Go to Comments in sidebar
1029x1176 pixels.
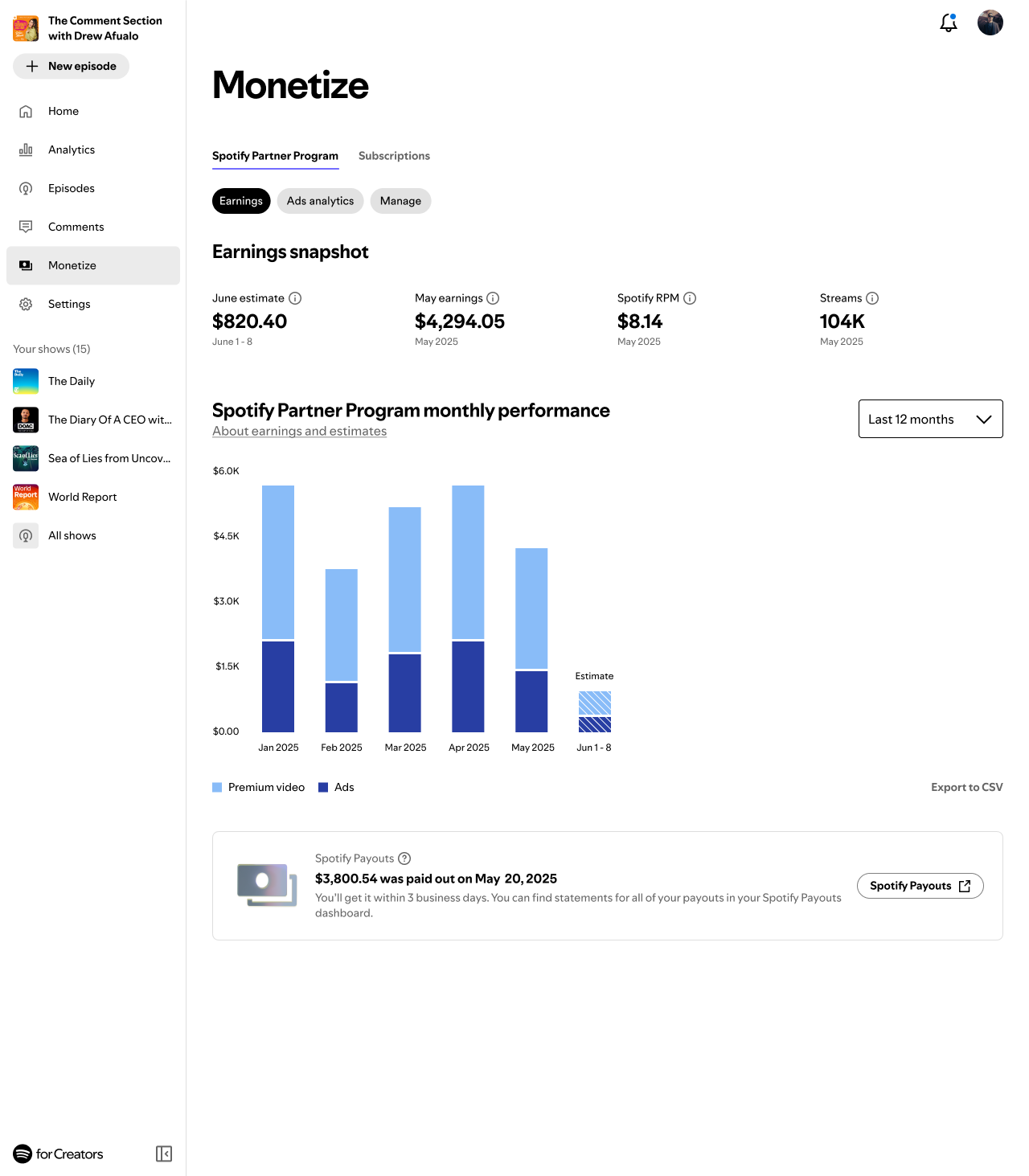point(93,227)
